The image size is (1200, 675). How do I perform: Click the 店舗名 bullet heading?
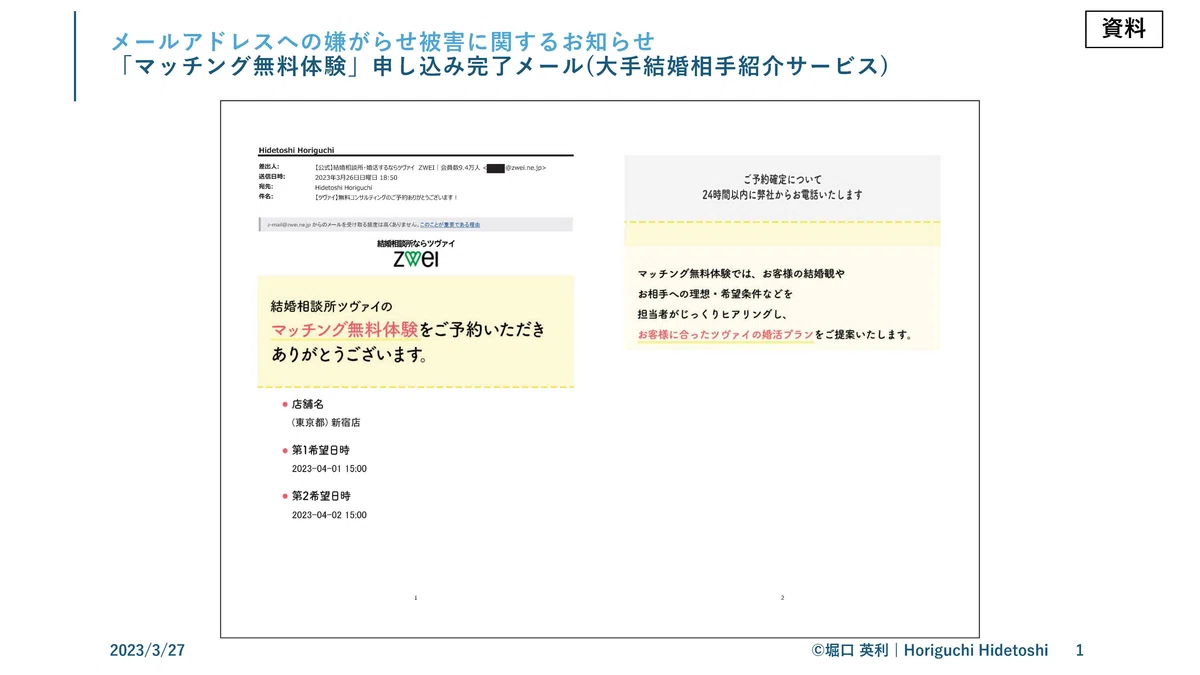click(307, 404)
